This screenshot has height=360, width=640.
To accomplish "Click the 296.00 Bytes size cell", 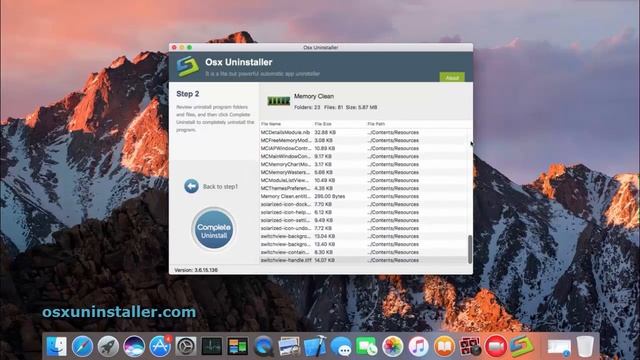I will click(329, 196).
